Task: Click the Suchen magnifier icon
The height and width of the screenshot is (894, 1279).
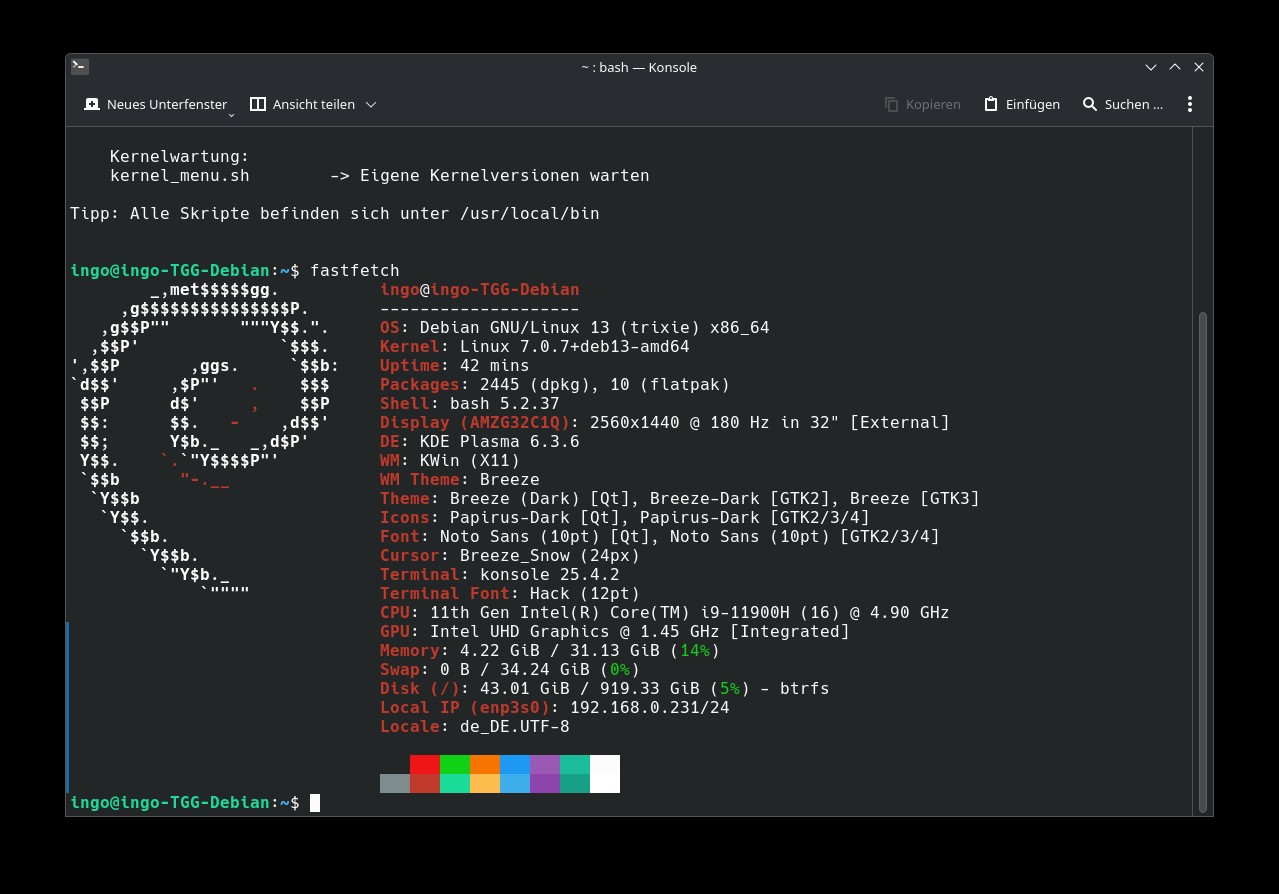Action: (x=1090, y=104)
